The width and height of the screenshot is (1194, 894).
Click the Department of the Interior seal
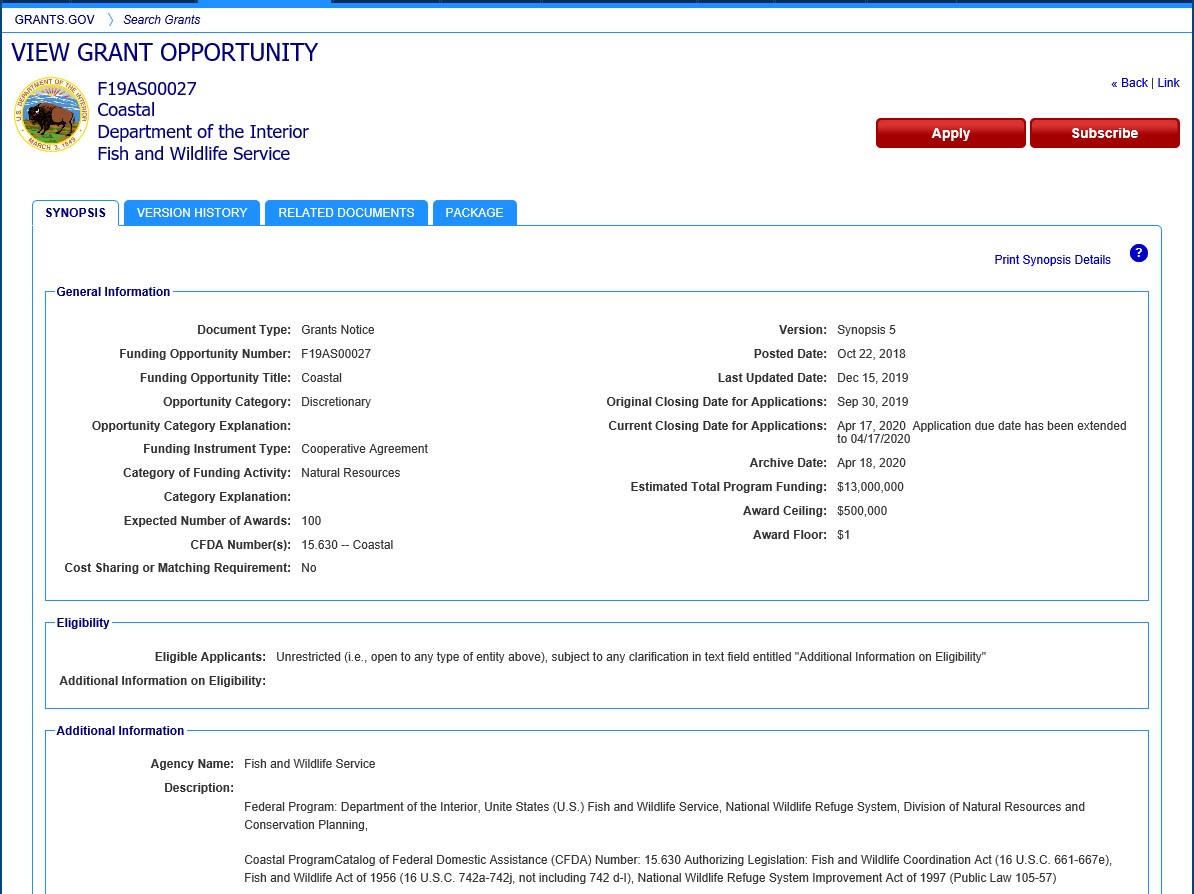coord(51,116)
